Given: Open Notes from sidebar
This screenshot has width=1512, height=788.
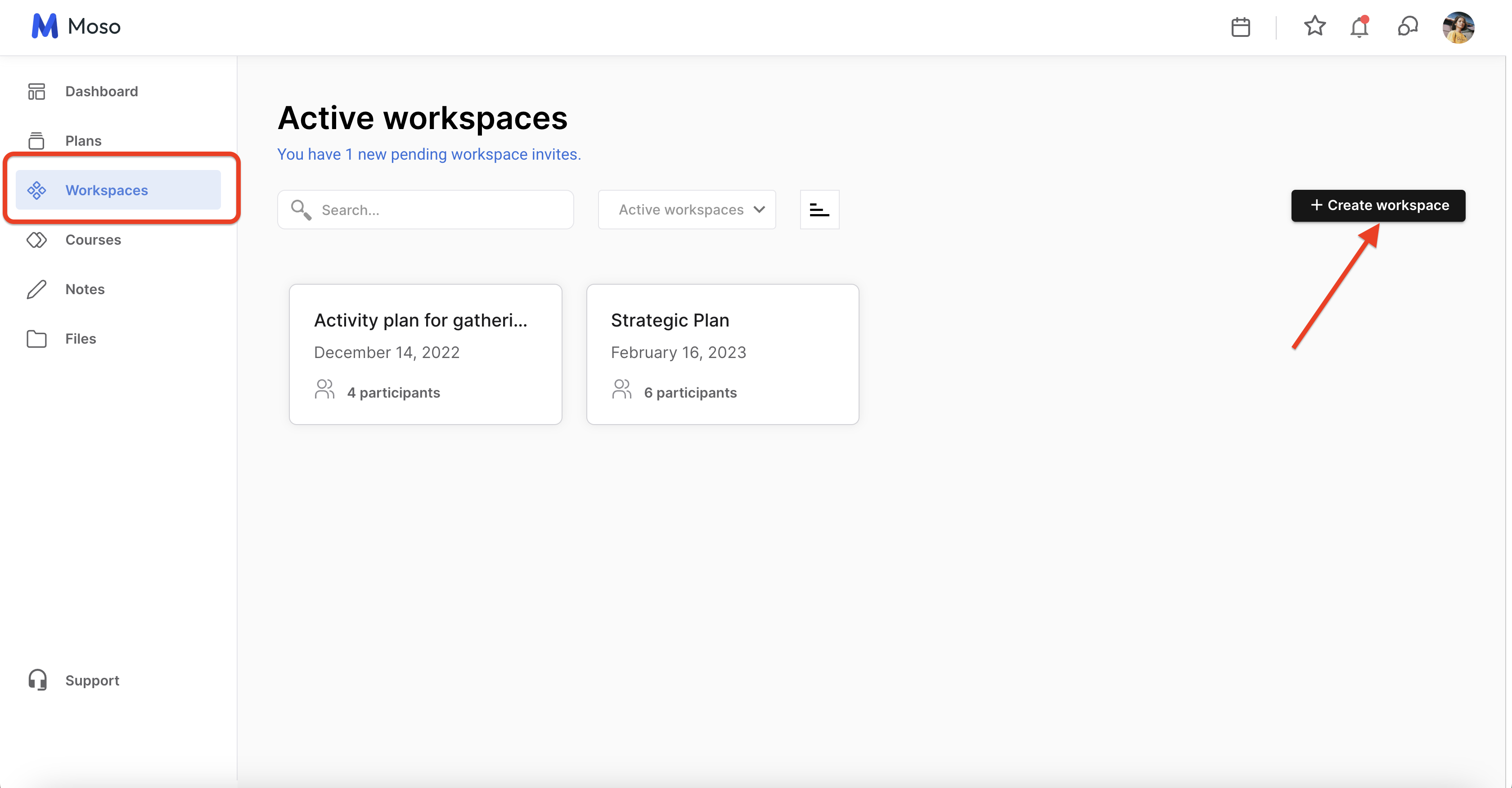Looking at the screenshot, I should [x=85, y=289].
